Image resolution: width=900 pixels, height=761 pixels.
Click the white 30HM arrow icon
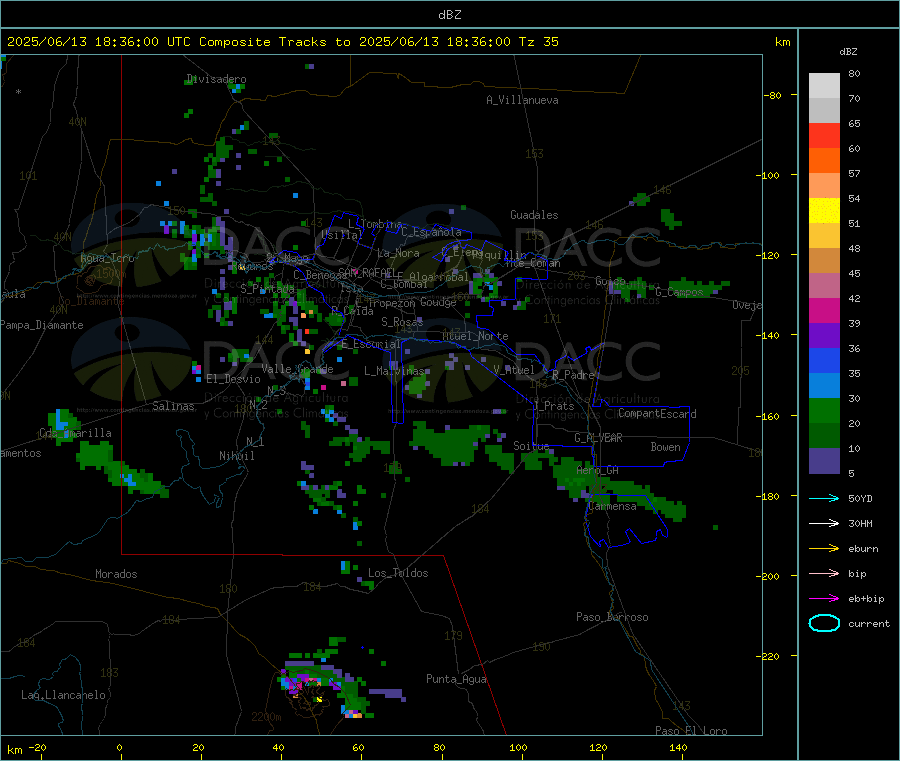click(x=824, y=523)
